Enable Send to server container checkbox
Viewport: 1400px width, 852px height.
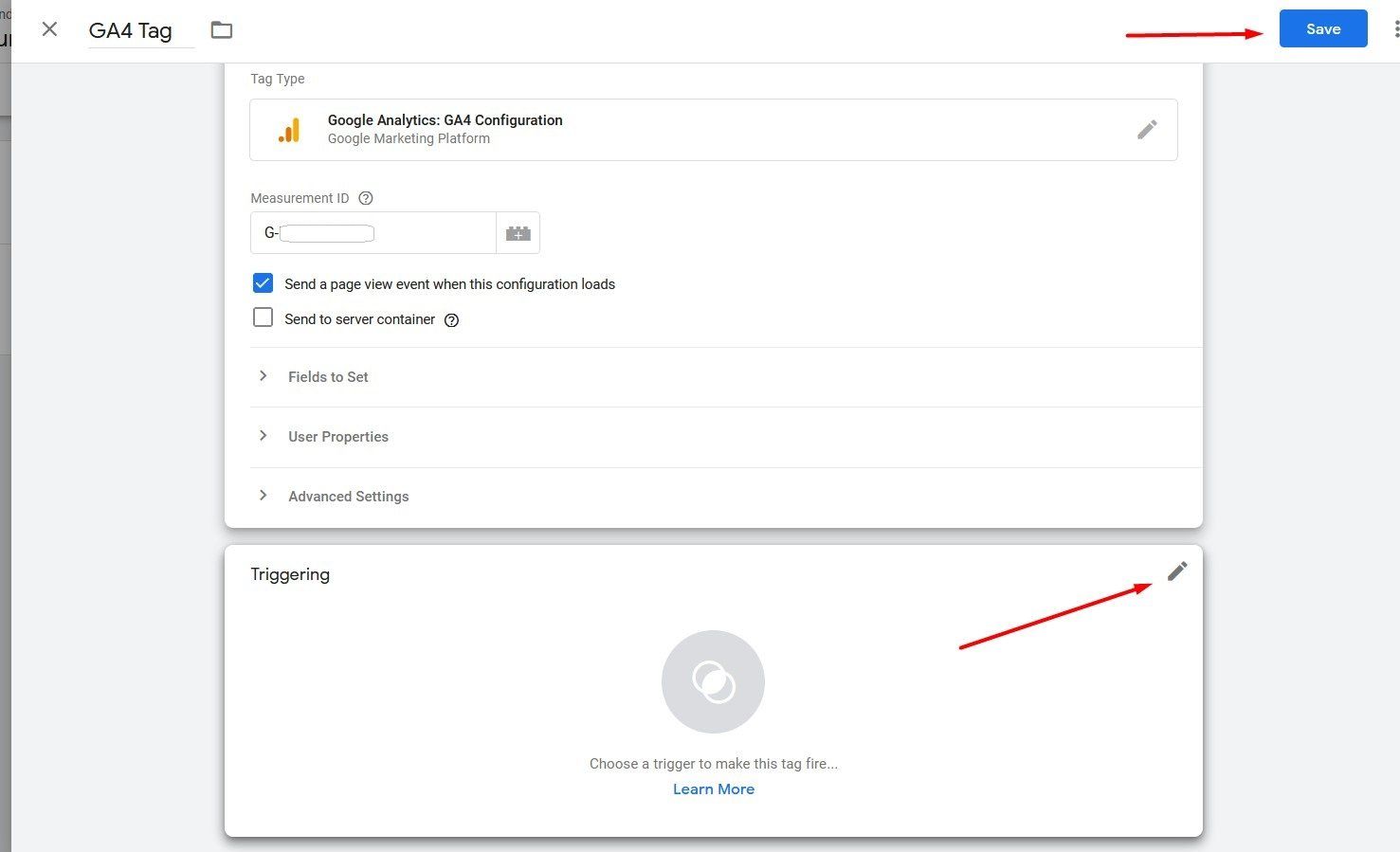(263, 317)
